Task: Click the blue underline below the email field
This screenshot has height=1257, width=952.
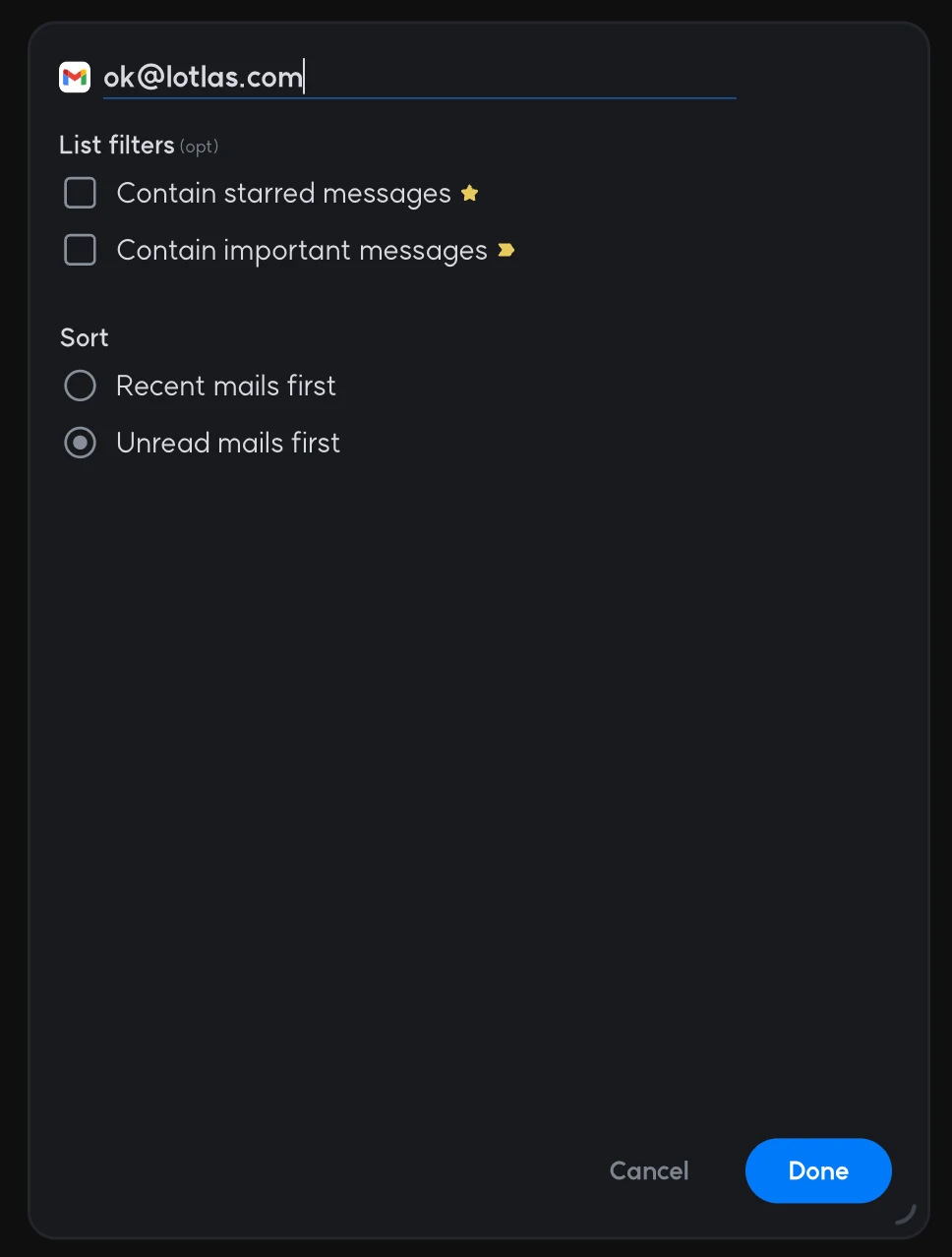Action: (x=419, y=98)
